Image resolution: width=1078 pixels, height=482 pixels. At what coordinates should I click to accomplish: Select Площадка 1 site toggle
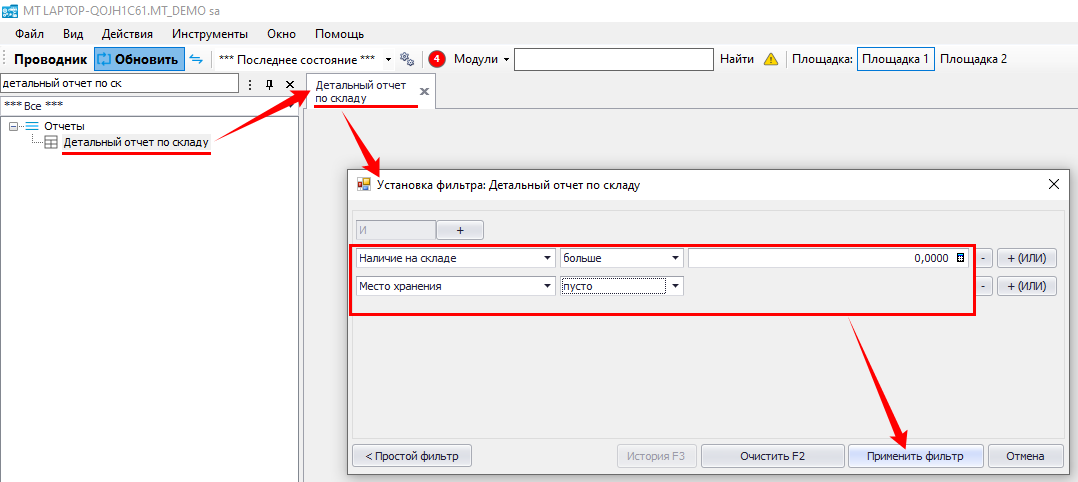coord(895,59)
